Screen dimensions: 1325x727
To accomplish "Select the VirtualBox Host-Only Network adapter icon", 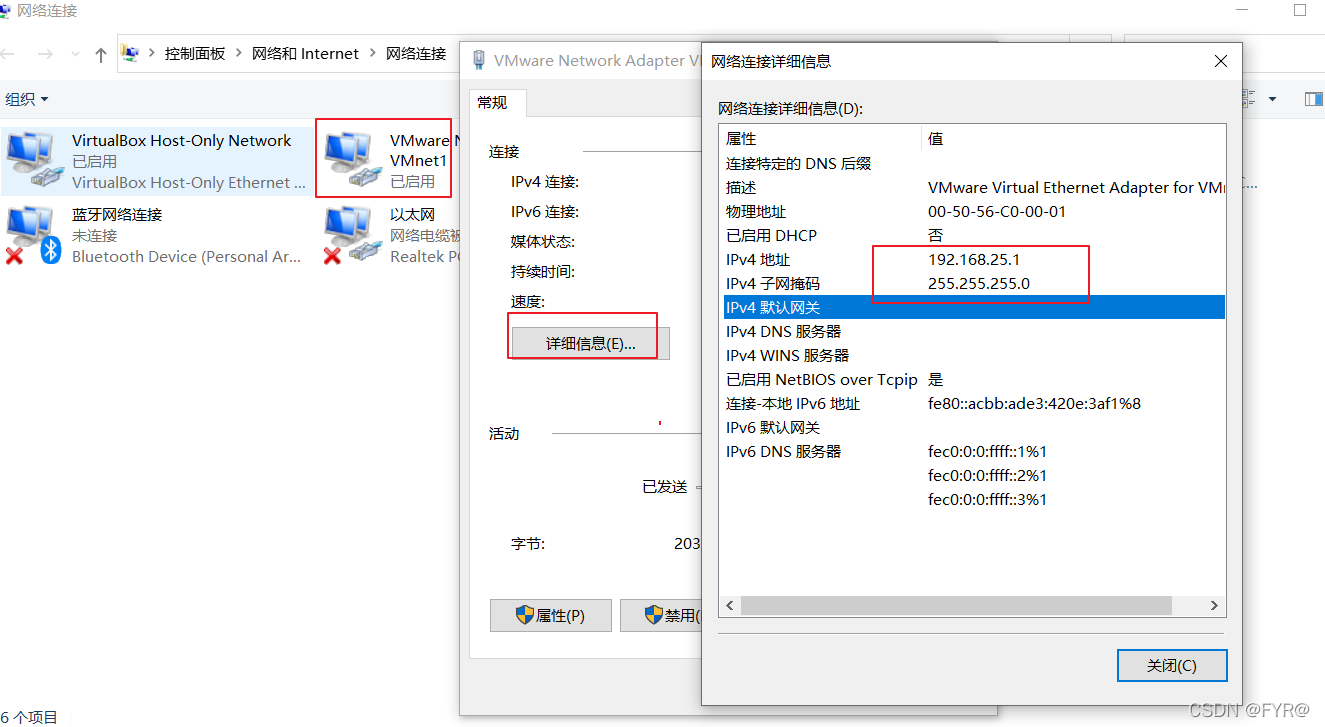I will click(32, 160).
